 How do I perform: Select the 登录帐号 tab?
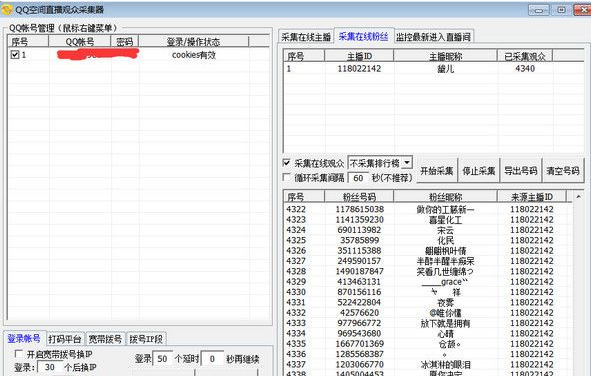click(24, 338)
